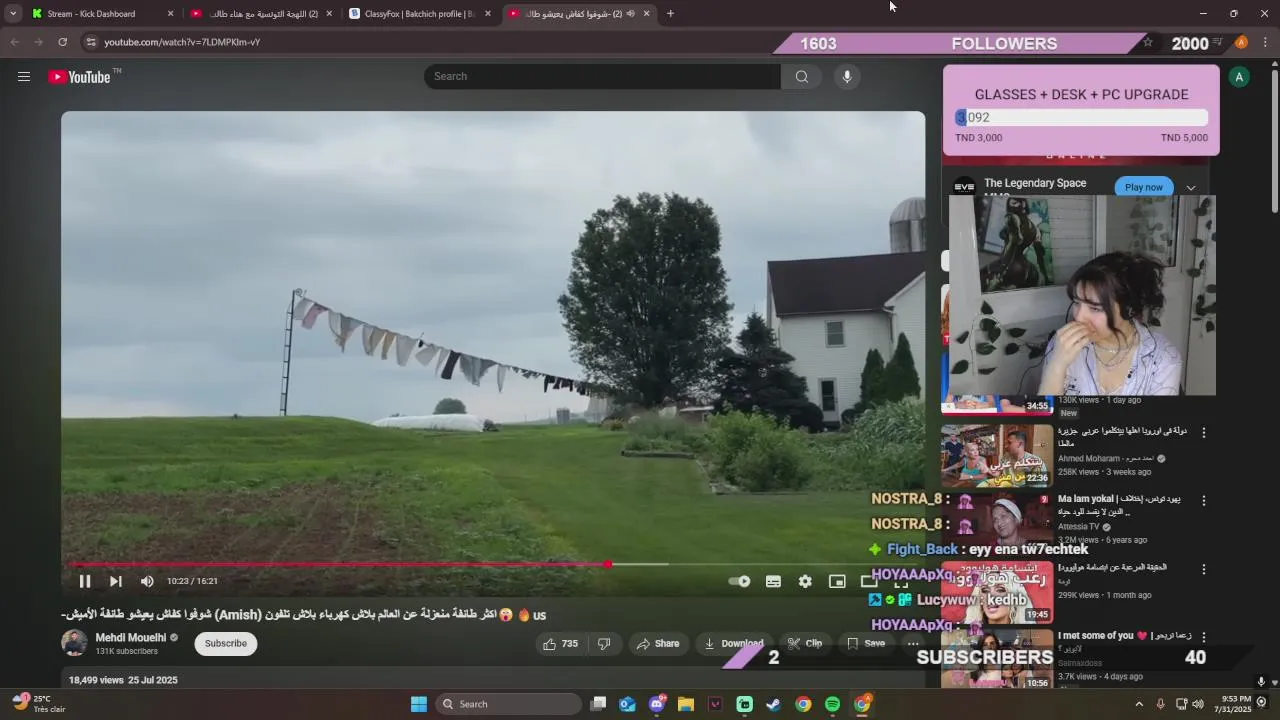Launch Outlook from the taskbar
Viewport: 1280px width, 720px height.
click(627, 704)
